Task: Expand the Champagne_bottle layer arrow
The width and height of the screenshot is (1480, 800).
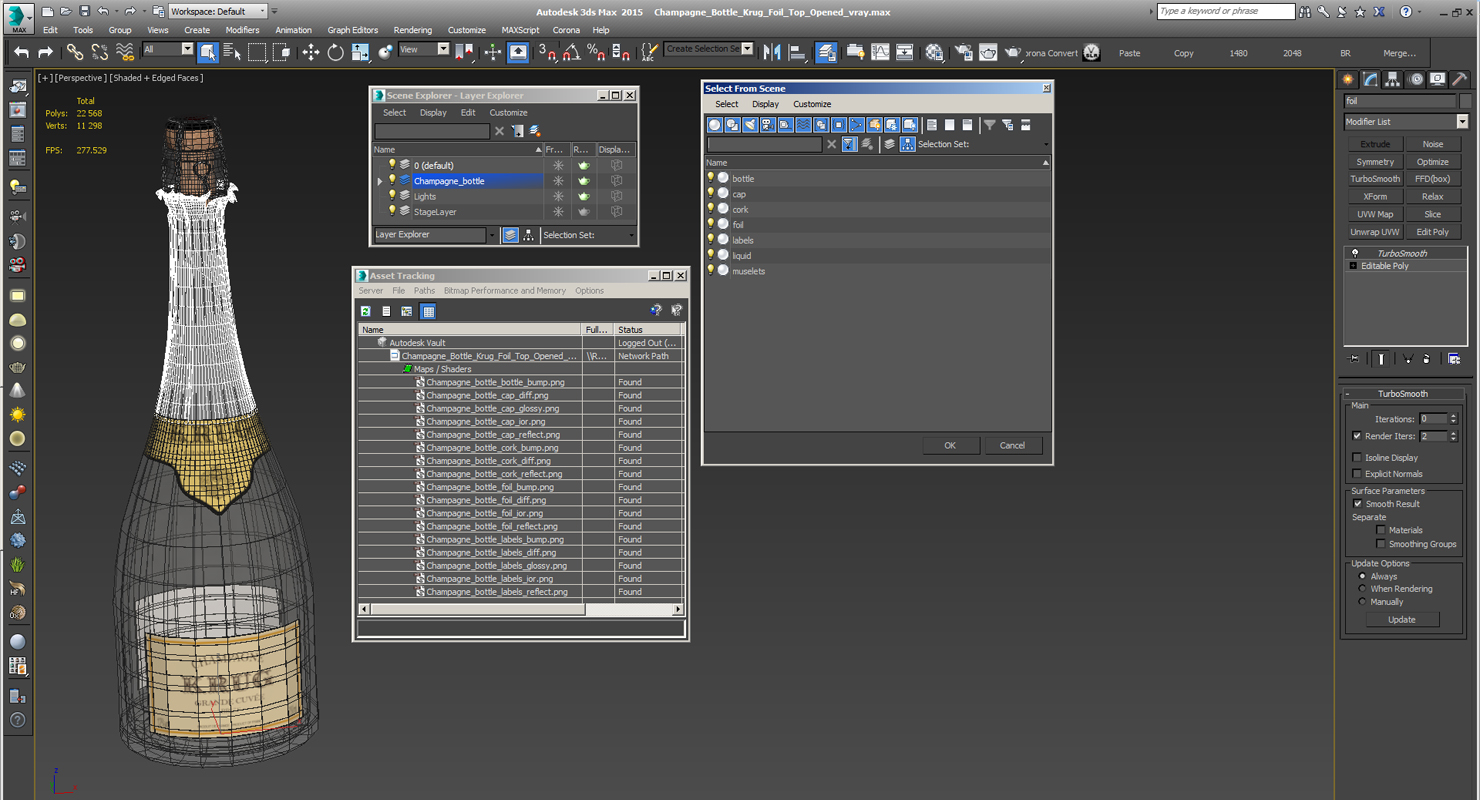Action: [380, 181]
